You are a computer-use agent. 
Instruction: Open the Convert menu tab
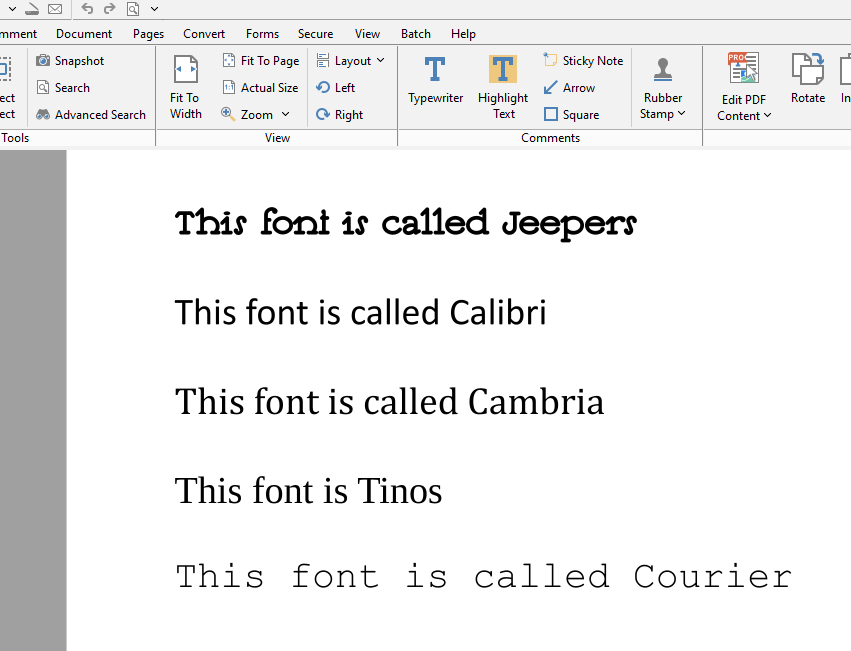click(x=204, y=34)
